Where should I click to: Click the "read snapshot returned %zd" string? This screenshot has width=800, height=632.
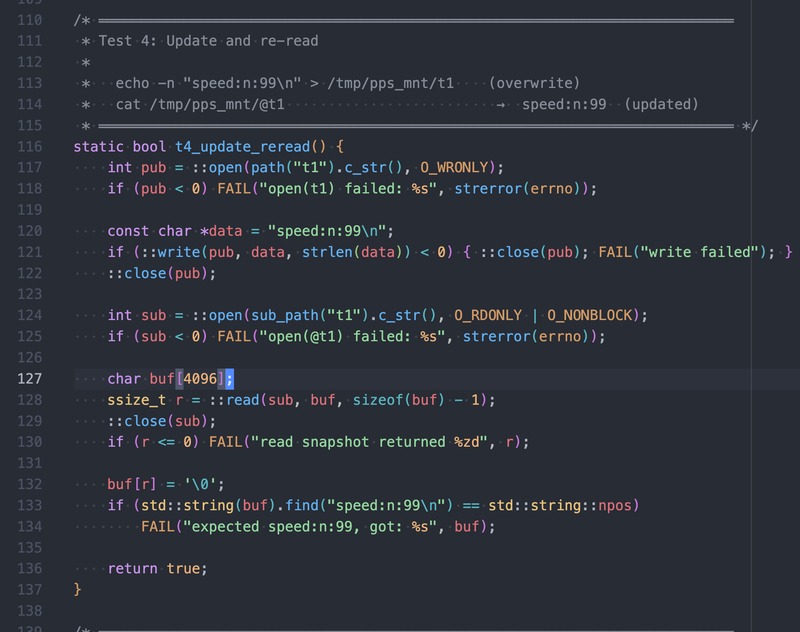(x=369, y=442)
